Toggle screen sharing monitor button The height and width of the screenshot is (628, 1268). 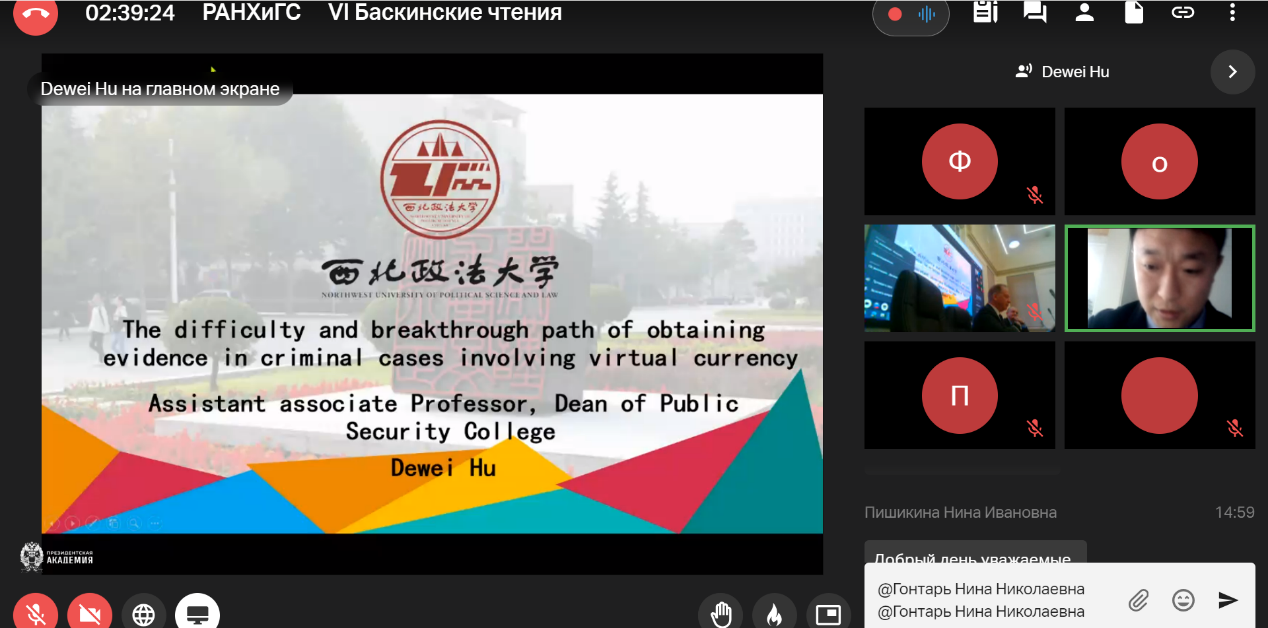(197, 613)
